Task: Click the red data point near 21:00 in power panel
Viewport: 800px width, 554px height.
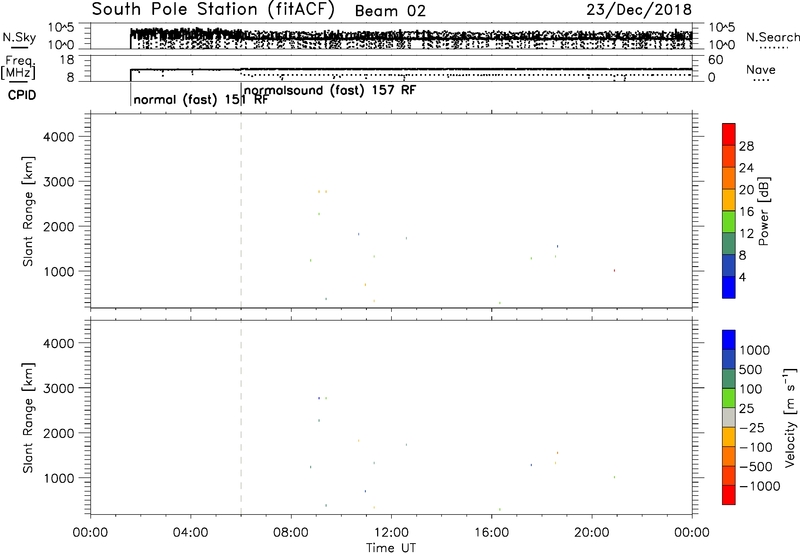Action: [x=614, y=270]
